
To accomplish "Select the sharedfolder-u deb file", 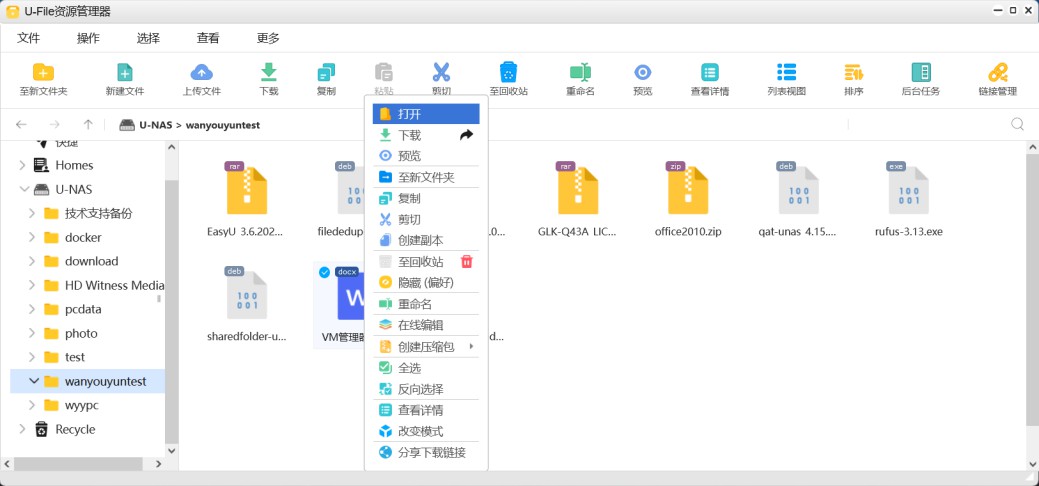I will tap(246, 304).
